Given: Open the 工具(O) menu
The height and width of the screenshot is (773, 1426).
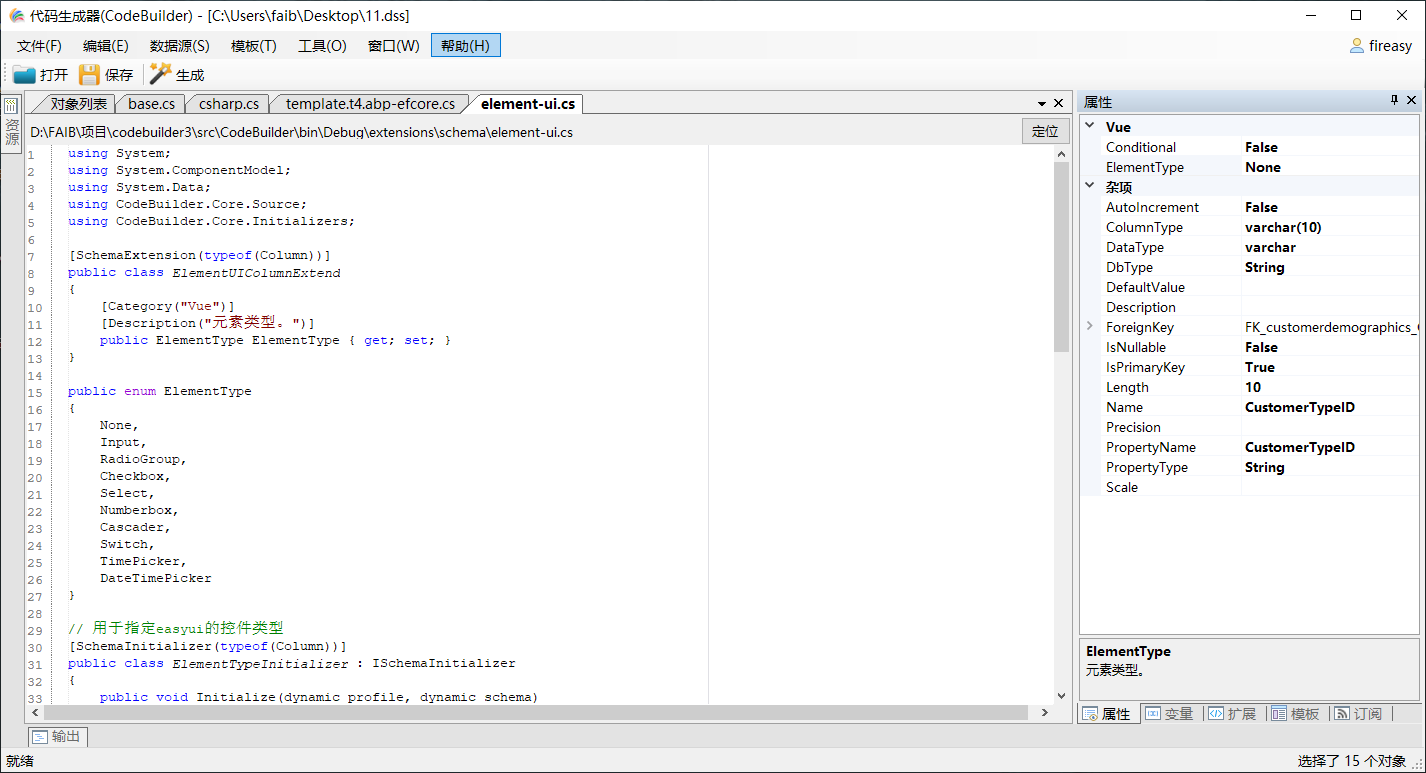Looking at the screenshot, I should (x=322, y=46).
